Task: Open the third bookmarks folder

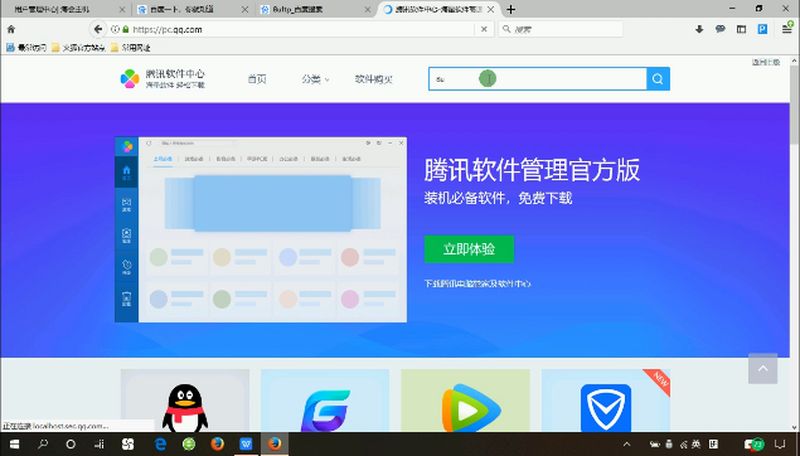Action: [131, 47]
